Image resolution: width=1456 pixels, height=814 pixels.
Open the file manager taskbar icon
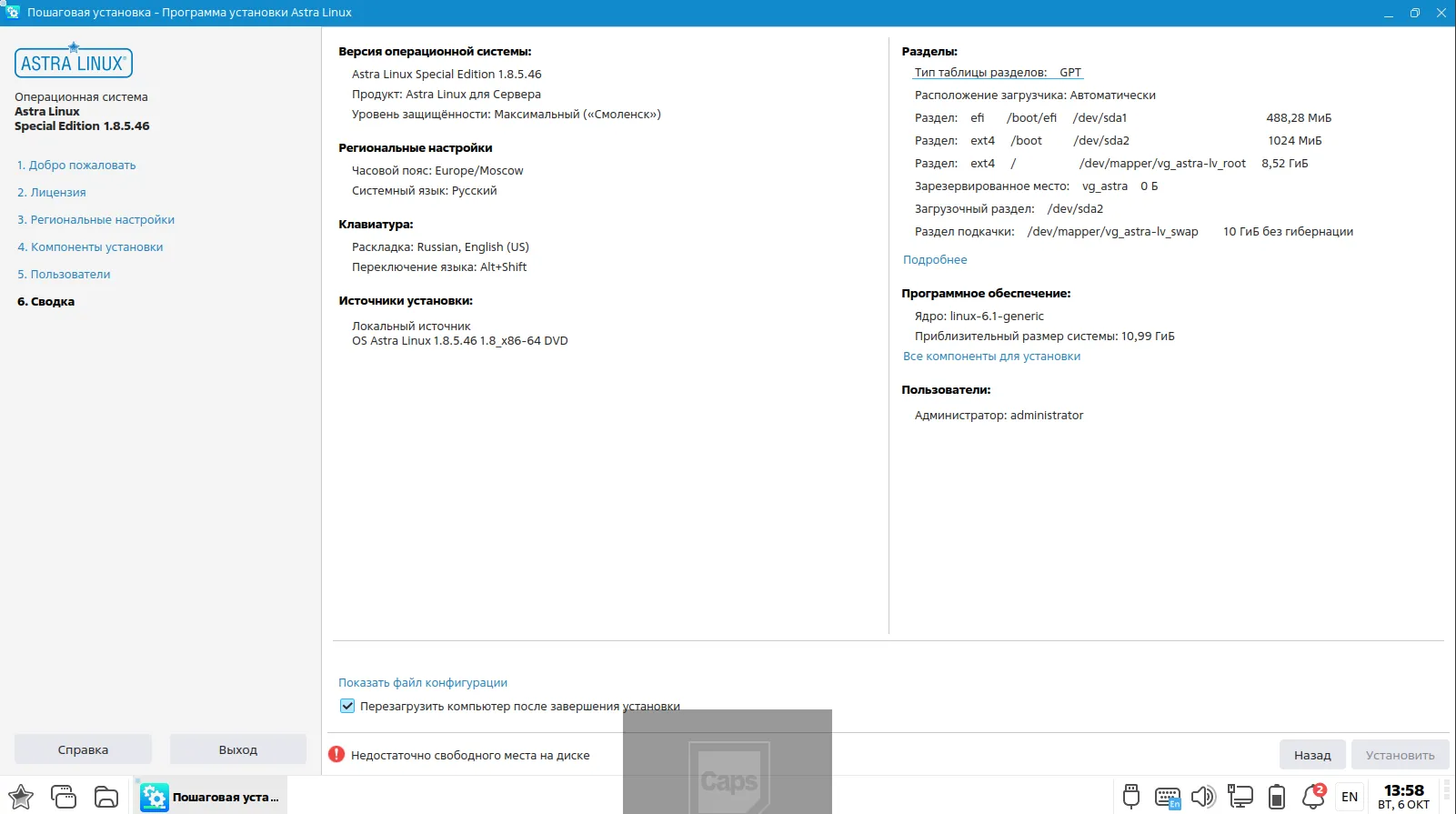[x=106, y=797]
